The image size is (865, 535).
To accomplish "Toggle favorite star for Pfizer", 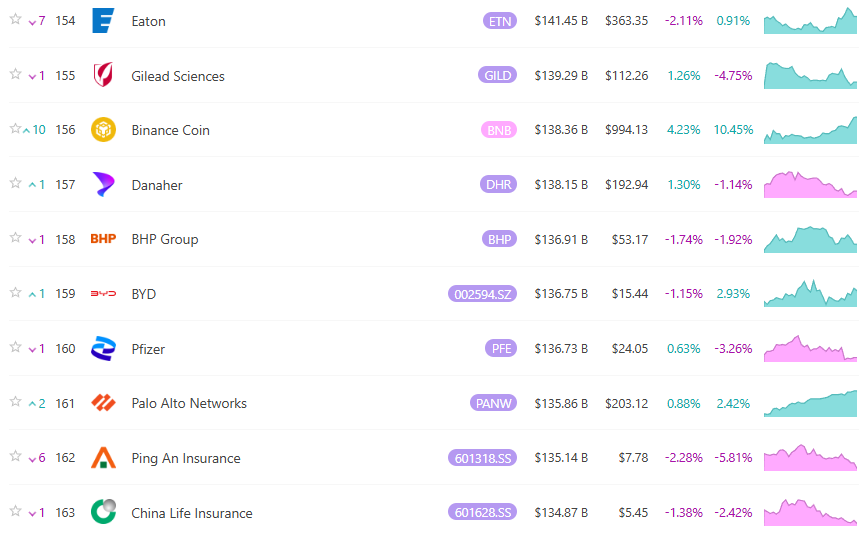I will [x=15, y=348].
